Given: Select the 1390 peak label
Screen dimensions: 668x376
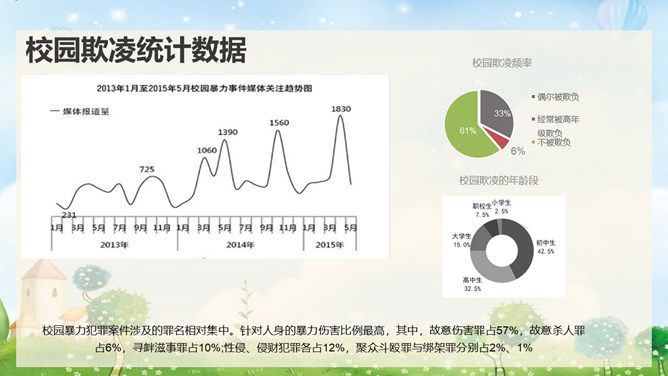Looking at the screenshot, I should (x=228, y=132).
